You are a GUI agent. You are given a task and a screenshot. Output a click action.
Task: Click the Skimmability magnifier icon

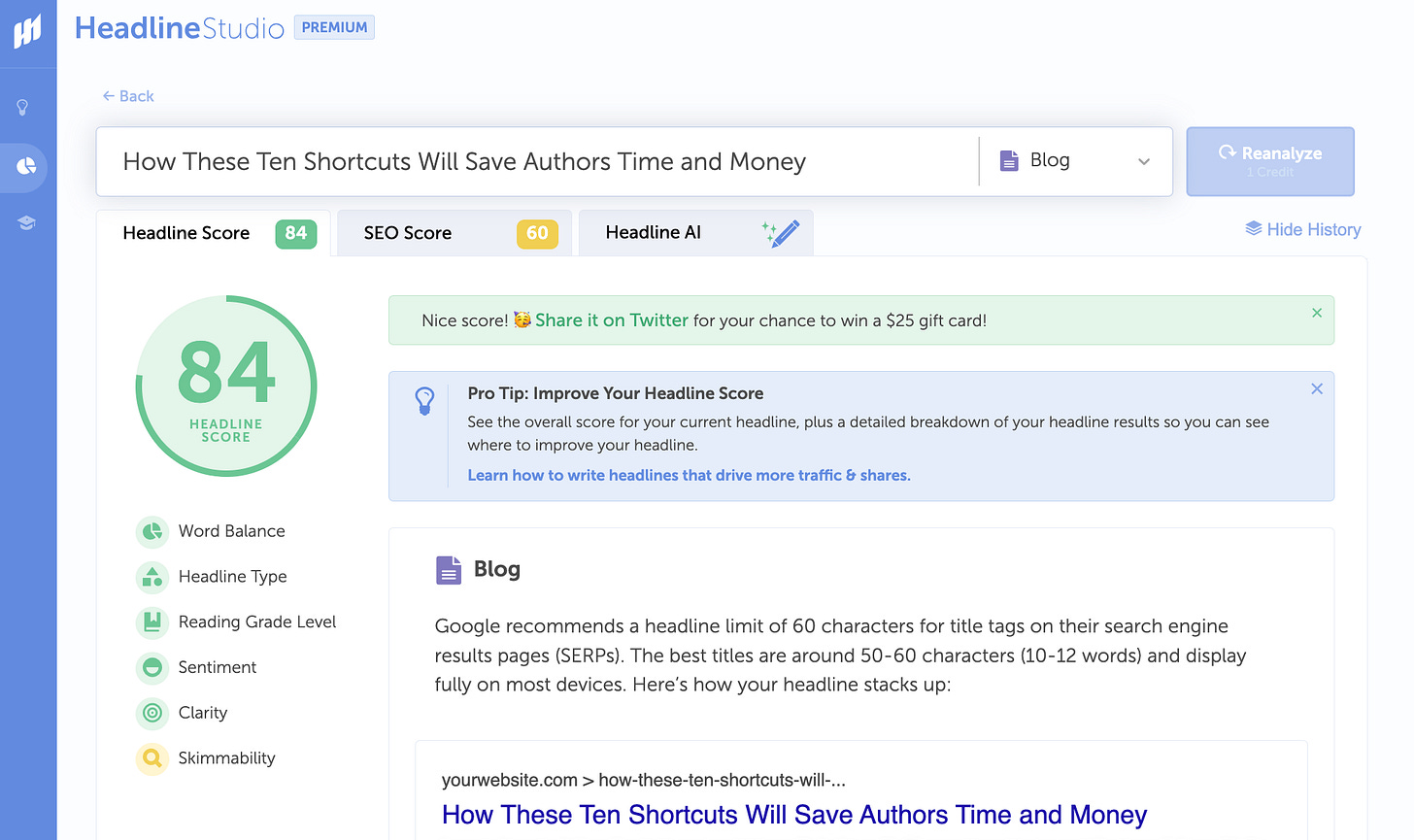(x=152, y=758)
